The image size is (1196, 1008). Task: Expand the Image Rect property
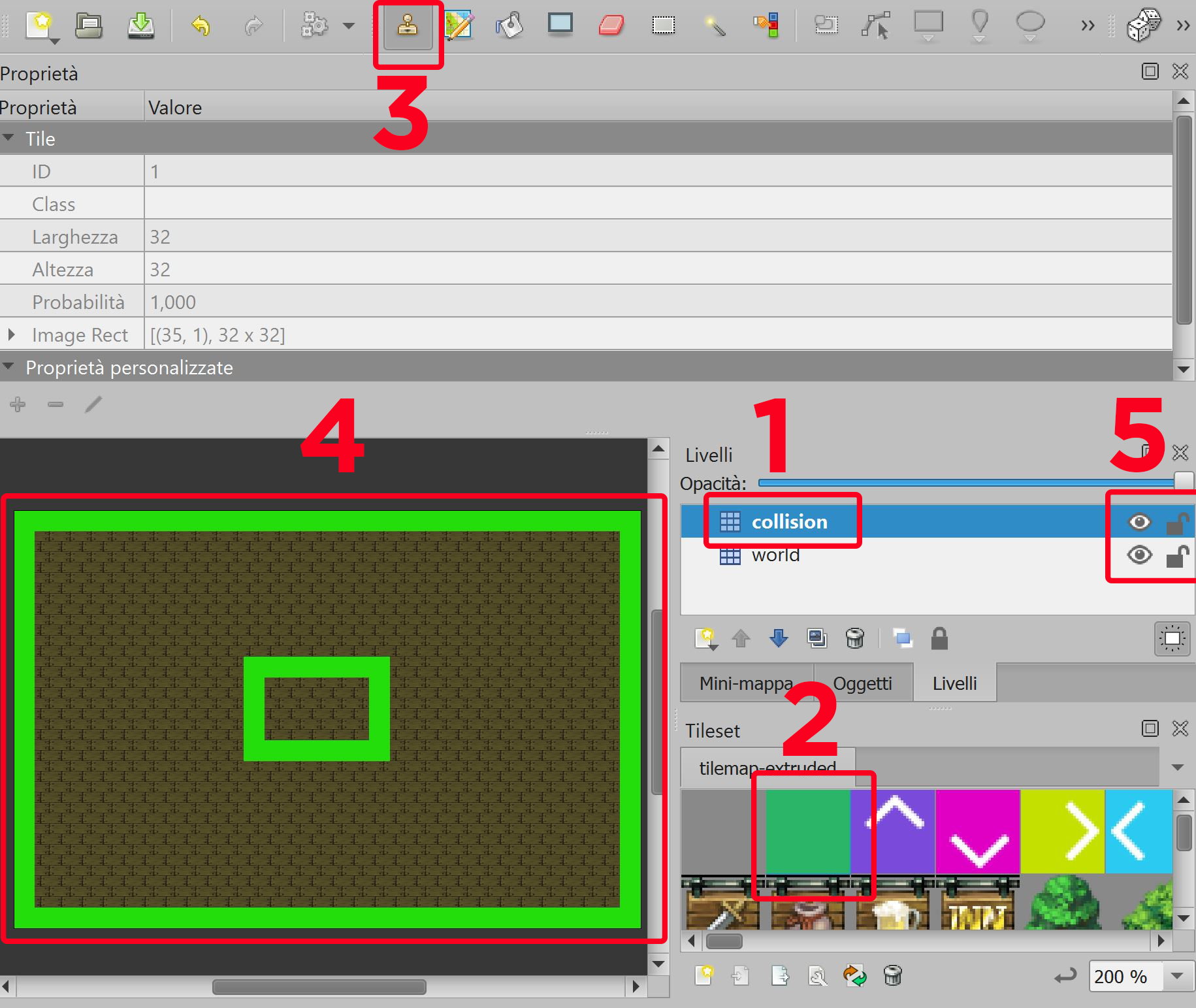tap(11, 334)
